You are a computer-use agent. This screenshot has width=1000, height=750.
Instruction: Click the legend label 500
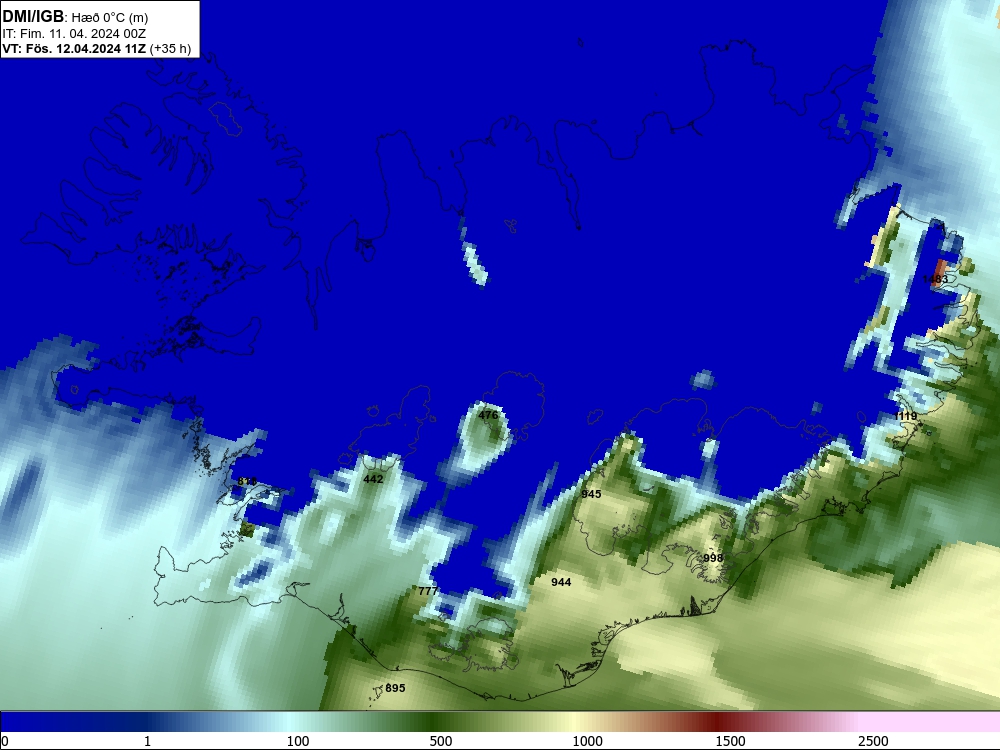(x=441, y=741)
